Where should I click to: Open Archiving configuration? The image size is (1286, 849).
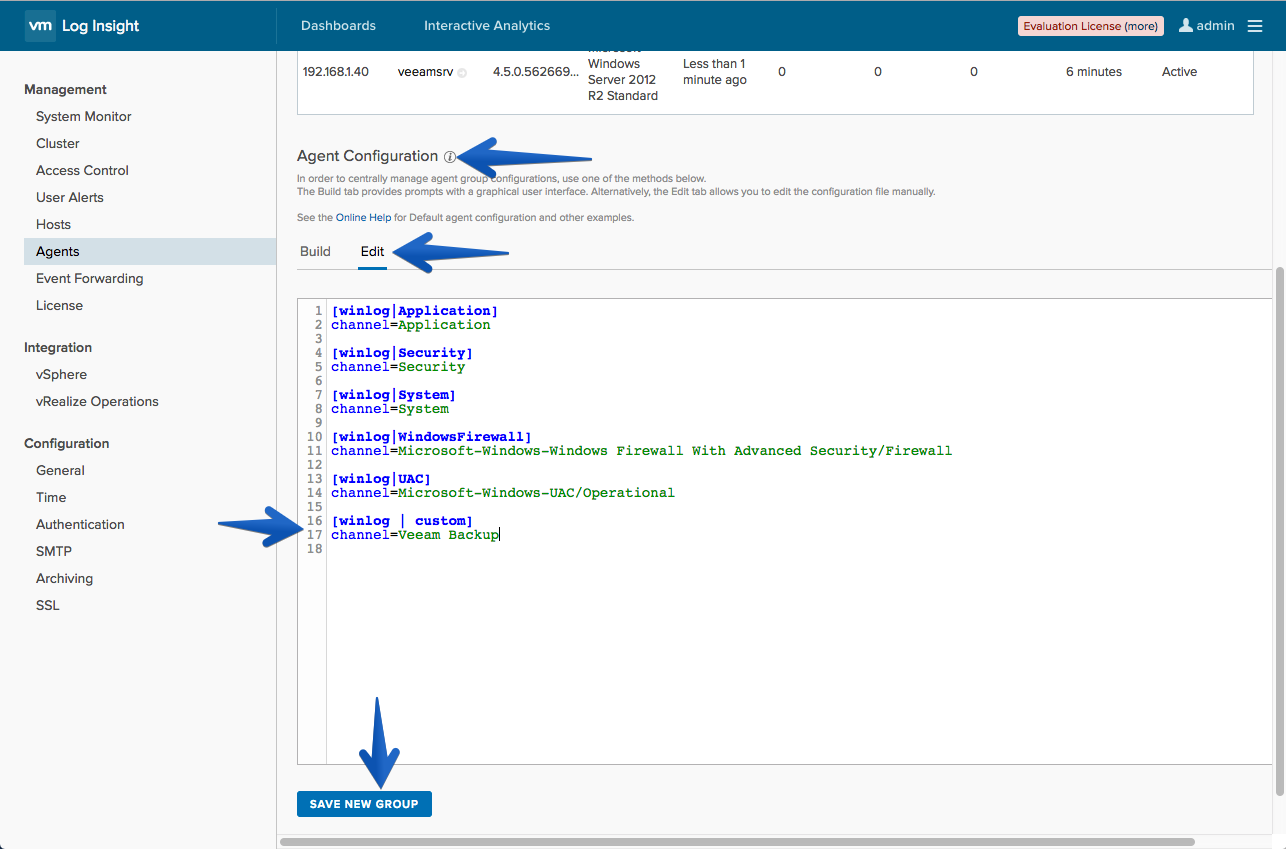(x=64, y=578)
